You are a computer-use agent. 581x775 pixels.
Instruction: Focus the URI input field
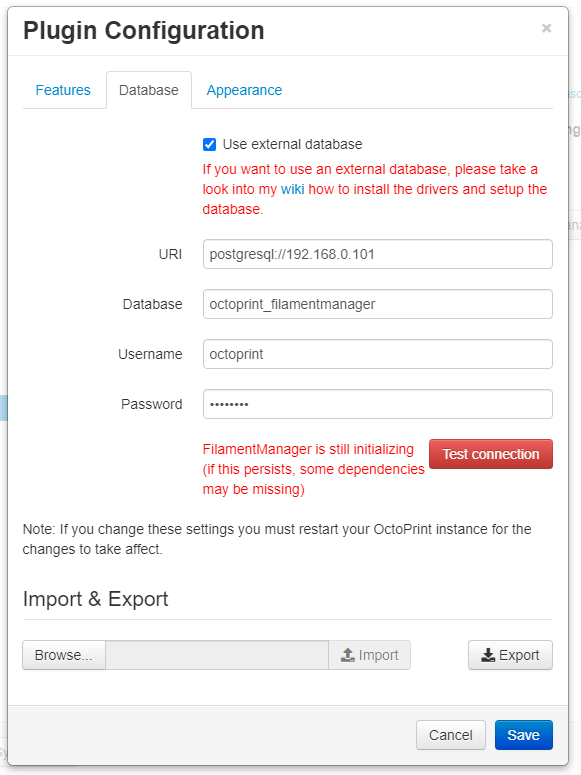click(378, 254)
